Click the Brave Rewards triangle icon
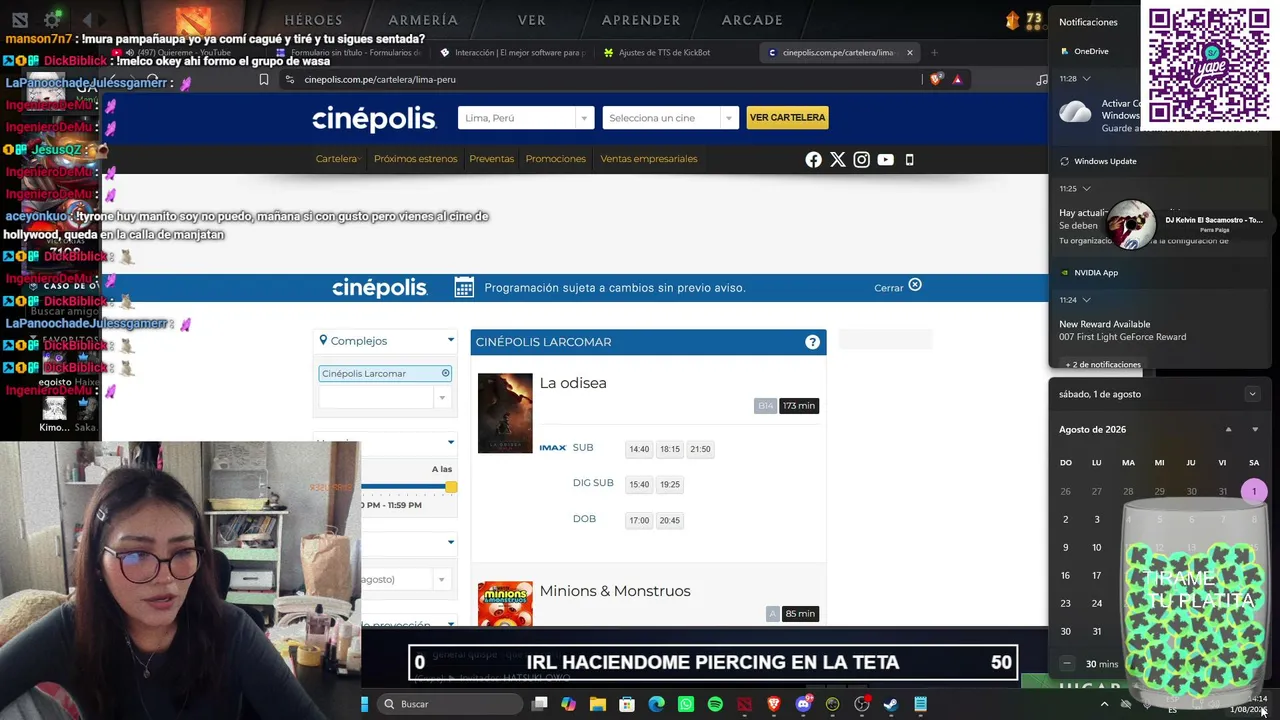Screen dimensions: 1280x720 (957, 79)
